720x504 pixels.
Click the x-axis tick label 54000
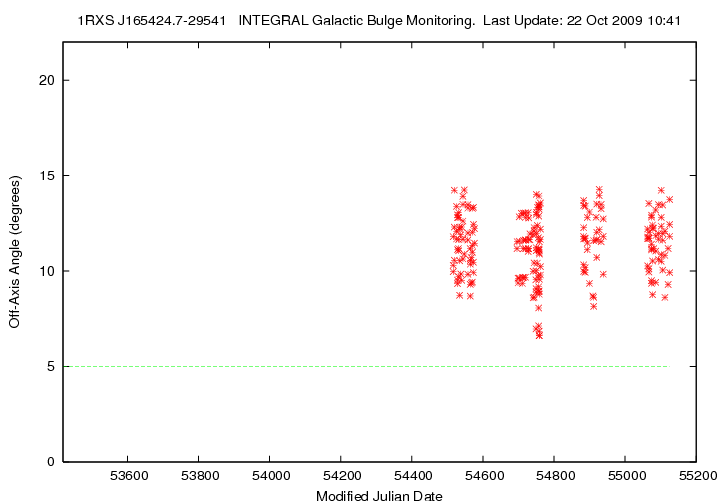[x=271, y=476]
